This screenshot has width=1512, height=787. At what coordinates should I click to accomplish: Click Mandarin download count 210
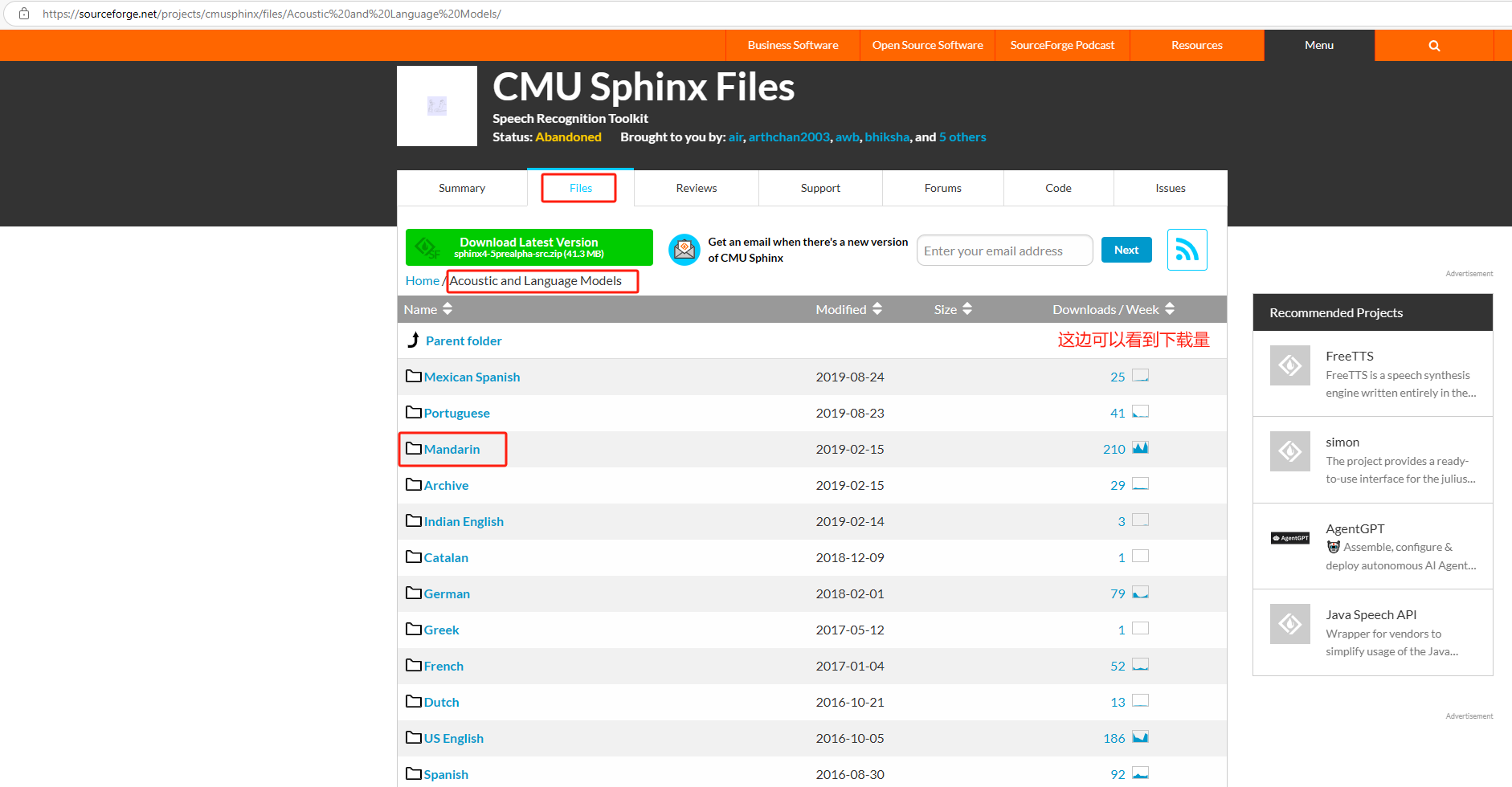1114,449
